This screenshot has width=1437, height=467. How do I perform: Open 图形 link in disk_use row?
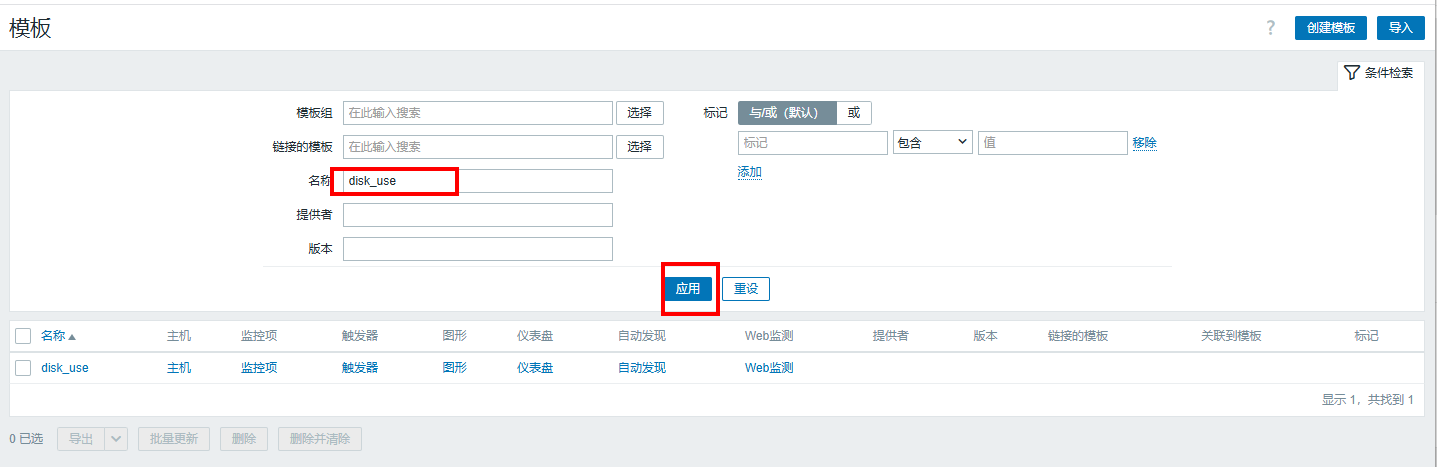[x=455, y=368]
